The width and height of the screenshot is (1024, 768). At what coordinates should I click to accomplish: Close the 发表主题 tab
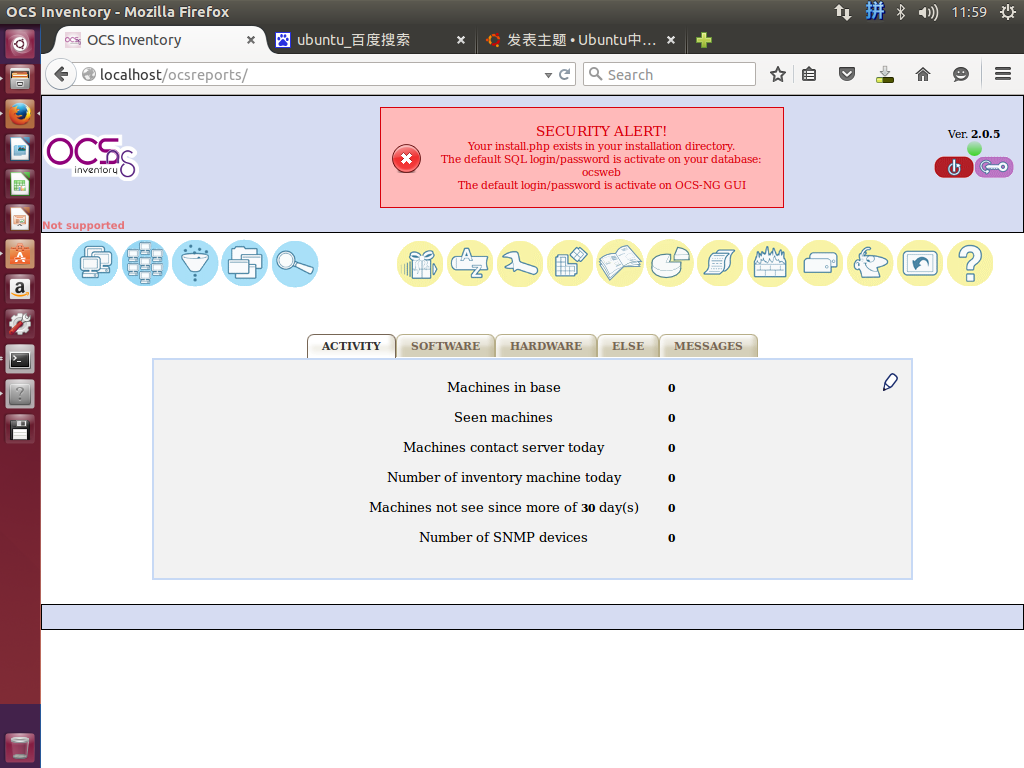[x=671, y=40]
